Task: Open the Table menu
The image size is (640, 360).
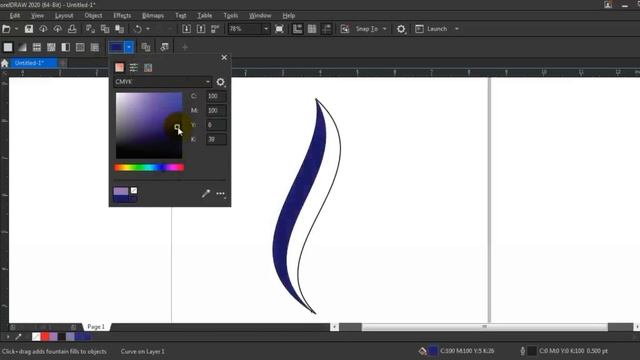Action: (204, 16)
